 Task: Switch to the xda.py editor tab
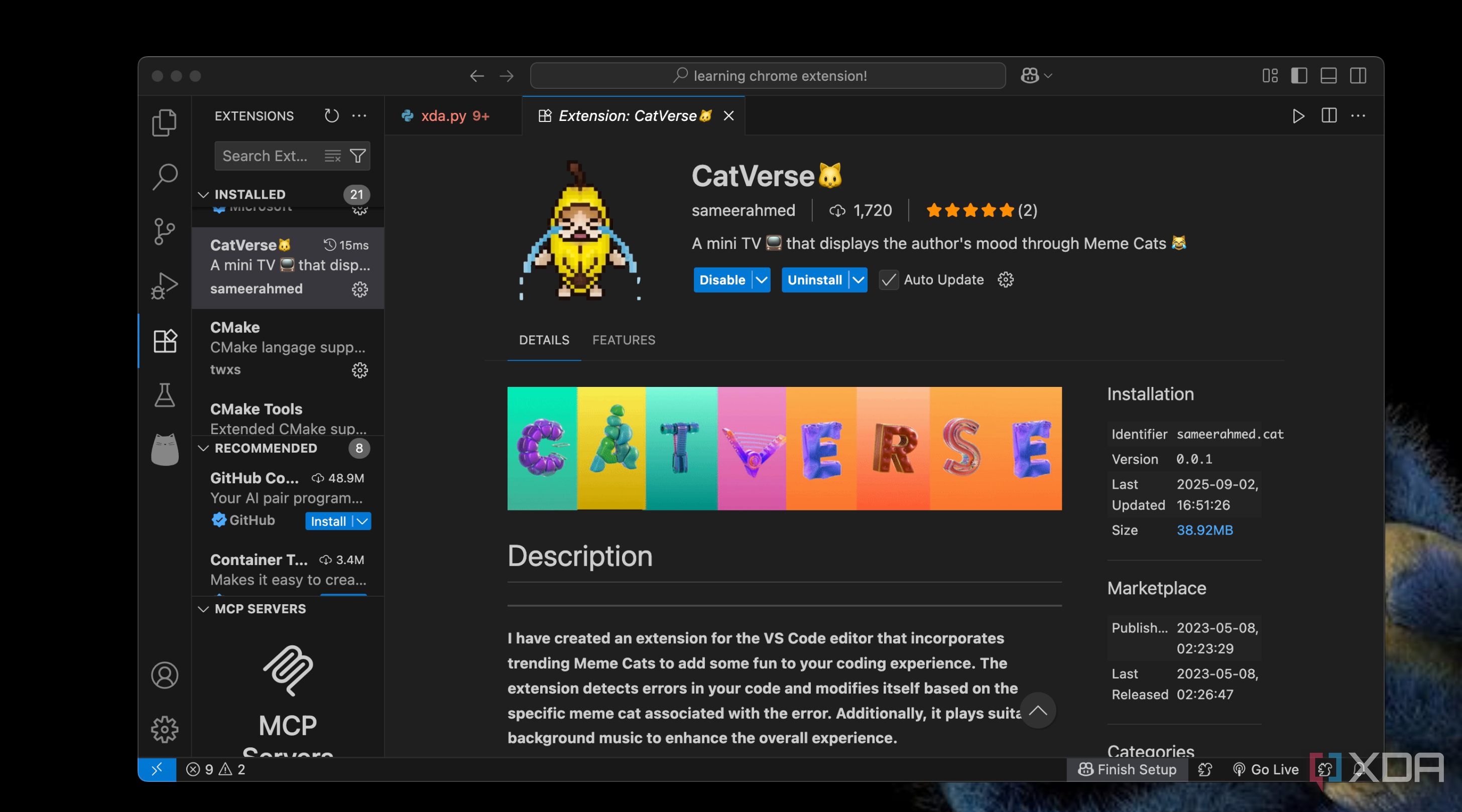tap(443, 116)
